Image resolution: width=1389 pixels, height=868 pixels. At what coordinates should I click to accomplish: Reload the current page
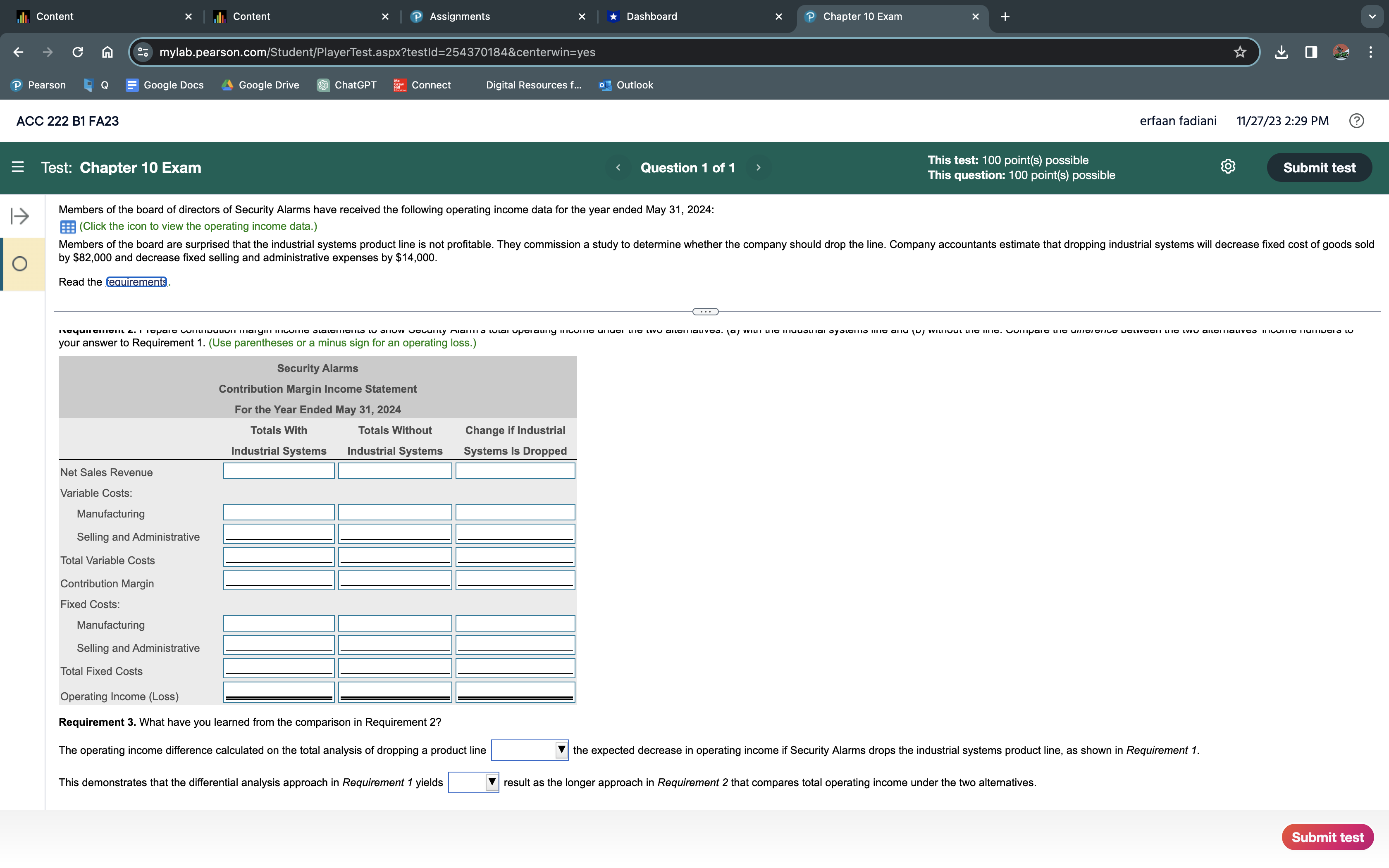point(77,52)
